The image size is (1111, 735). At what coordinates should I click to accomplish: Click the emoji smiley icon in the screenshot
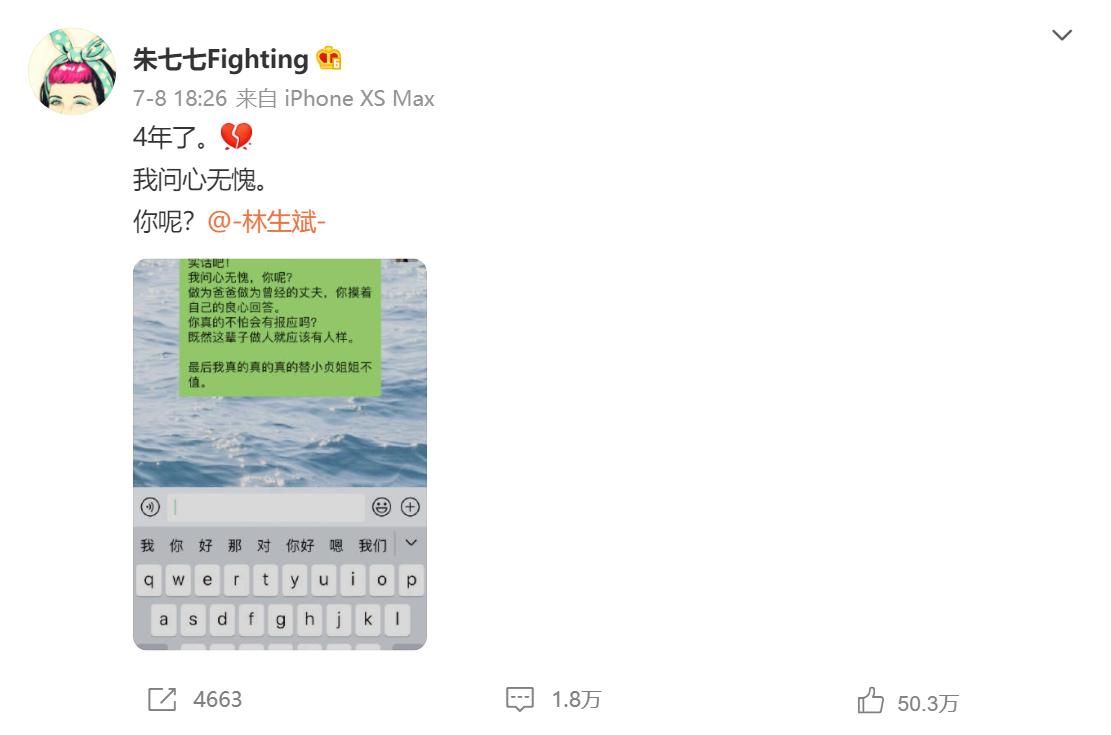[x=383, y=507]
